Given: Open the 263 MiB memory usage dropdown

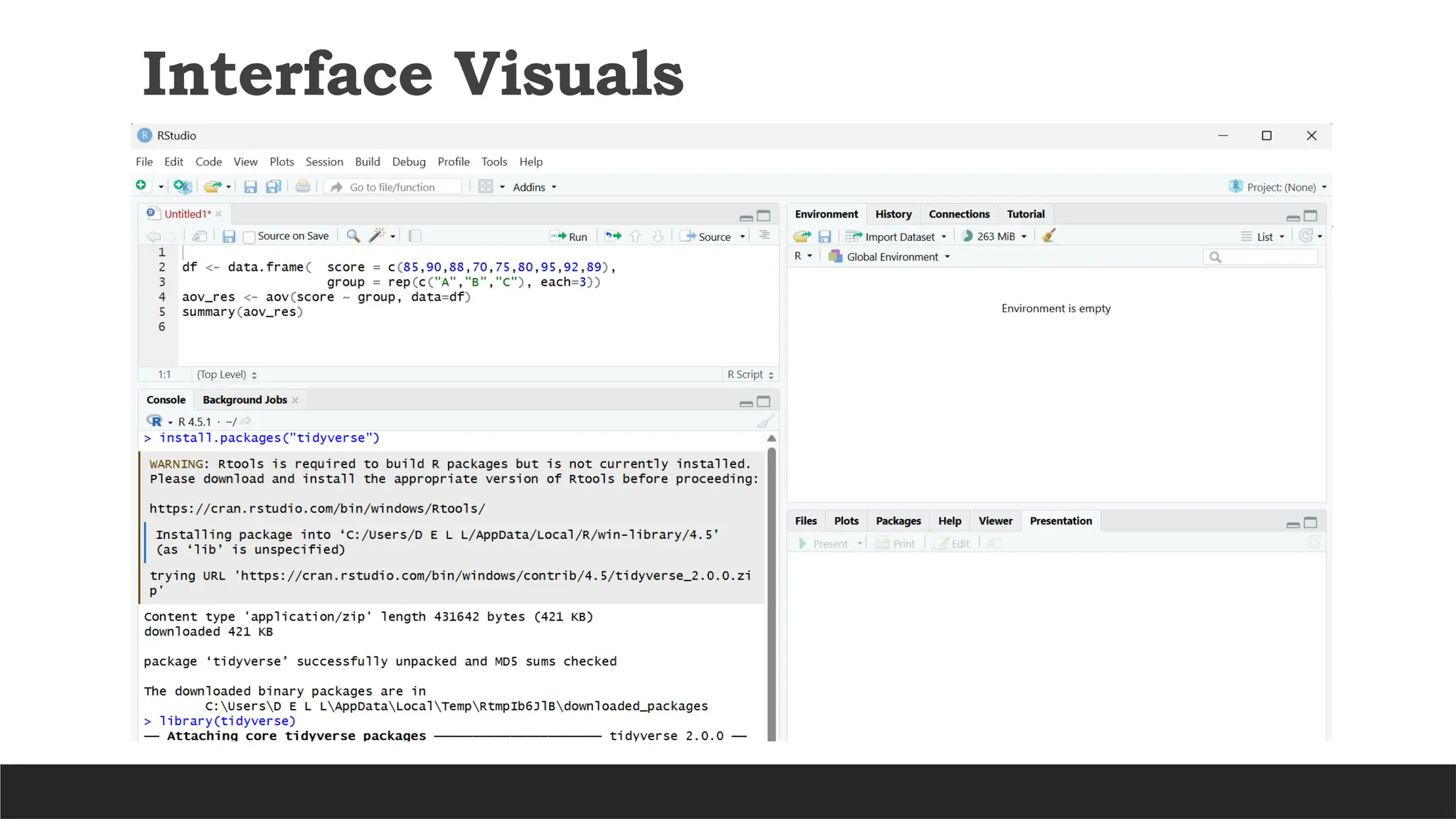Looking at the screenshot, I should point(994,236).
